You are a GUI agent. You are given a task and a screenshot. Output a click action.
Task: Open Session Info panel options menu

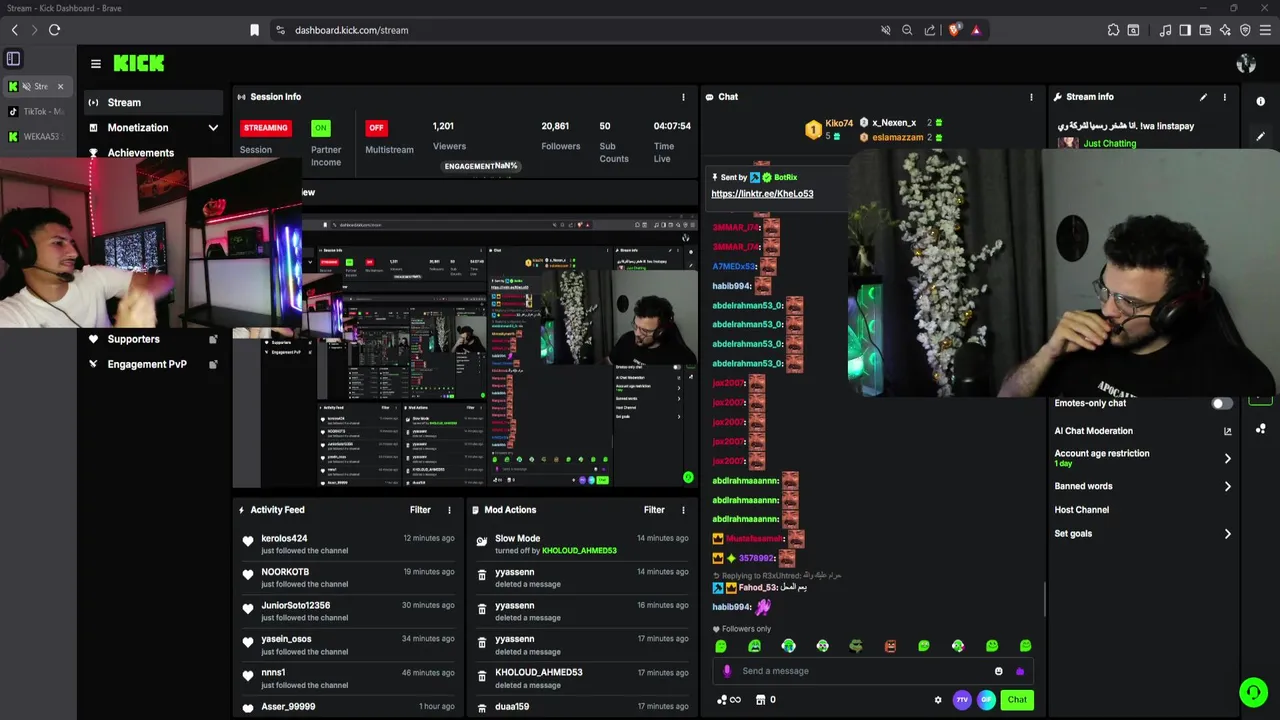[x=683, y=97]
